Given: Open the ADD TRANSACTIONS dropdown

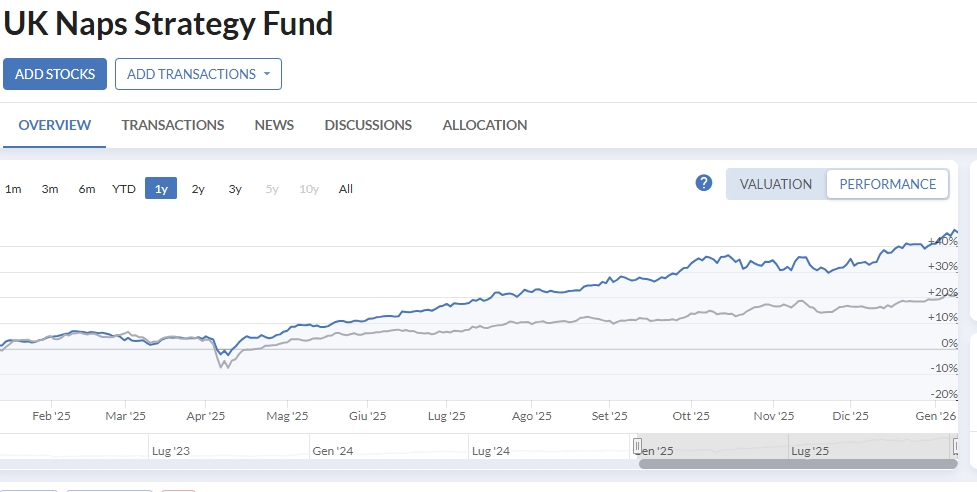Looking at the screenshot, I should [x=198, y=74].
